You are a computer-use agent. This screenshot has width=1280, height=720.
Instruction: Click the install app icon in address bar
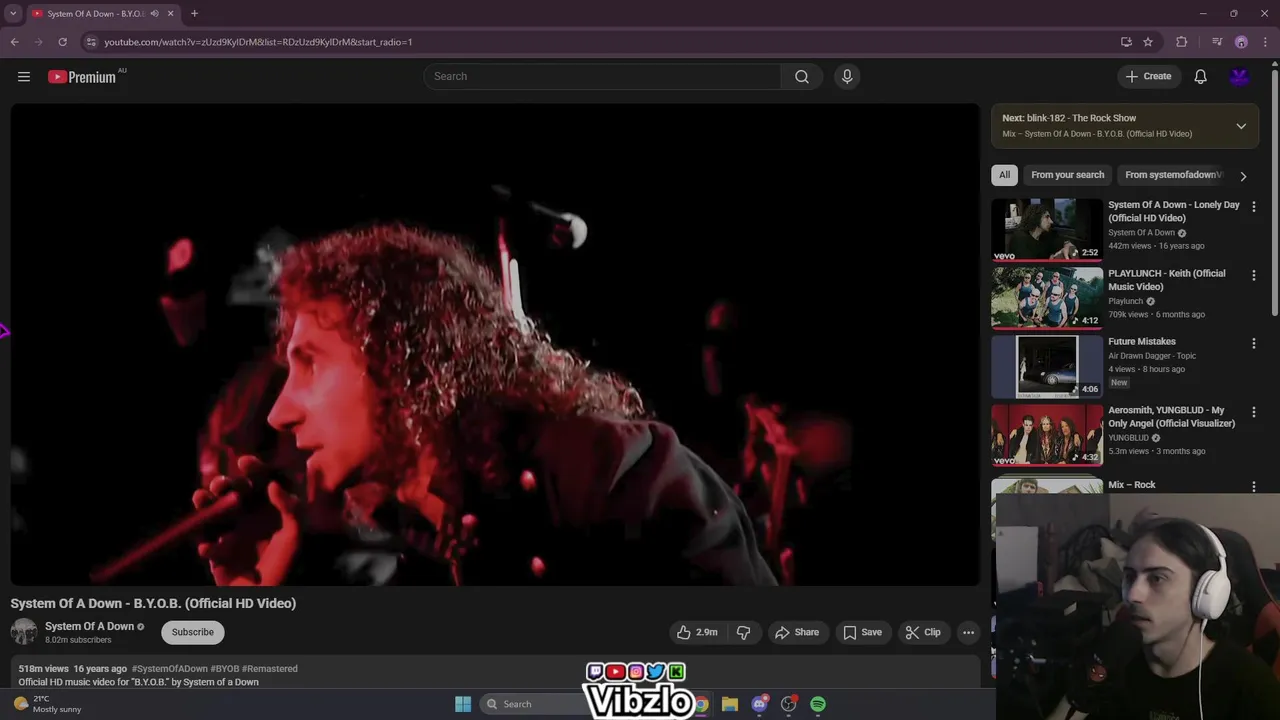1126,42
